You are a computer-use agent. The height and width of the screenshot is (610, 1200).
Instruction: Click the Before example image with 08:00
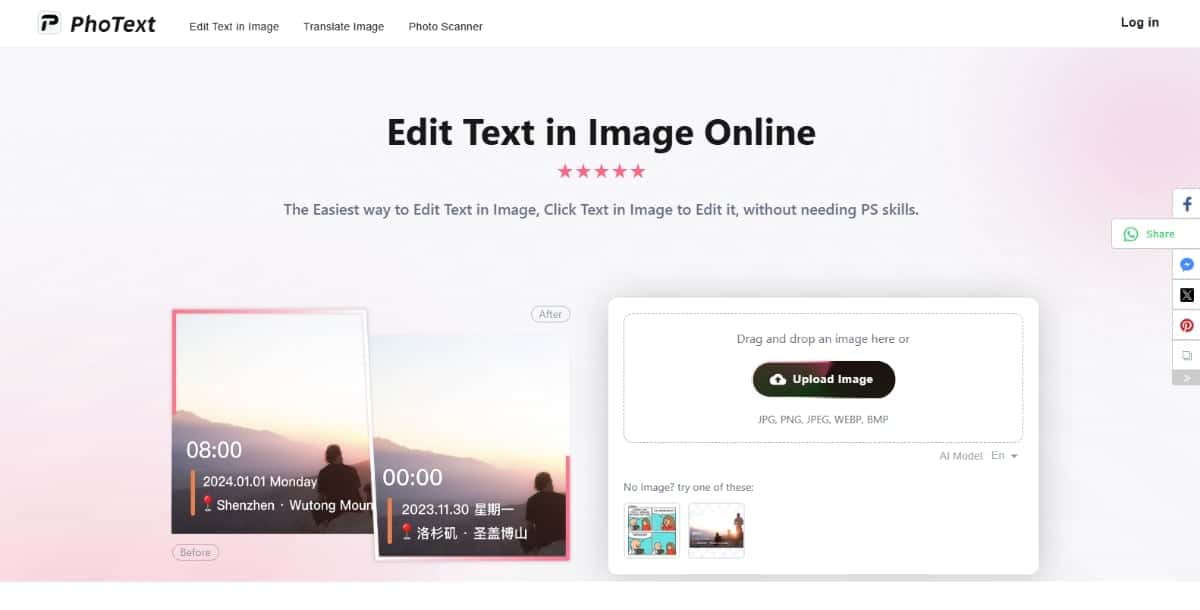[x=270, y=422]
